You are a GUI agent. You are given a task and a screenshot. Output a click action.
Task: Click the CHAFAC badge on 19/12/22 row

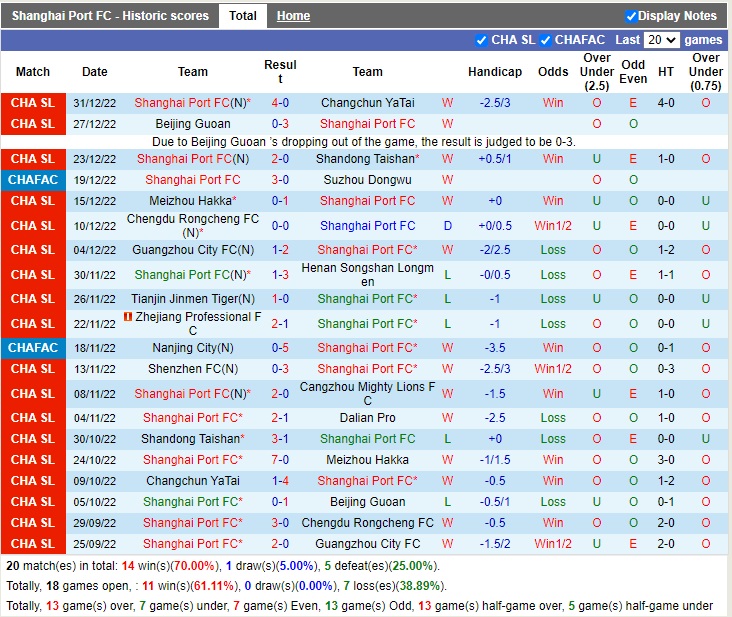(33, 180)
